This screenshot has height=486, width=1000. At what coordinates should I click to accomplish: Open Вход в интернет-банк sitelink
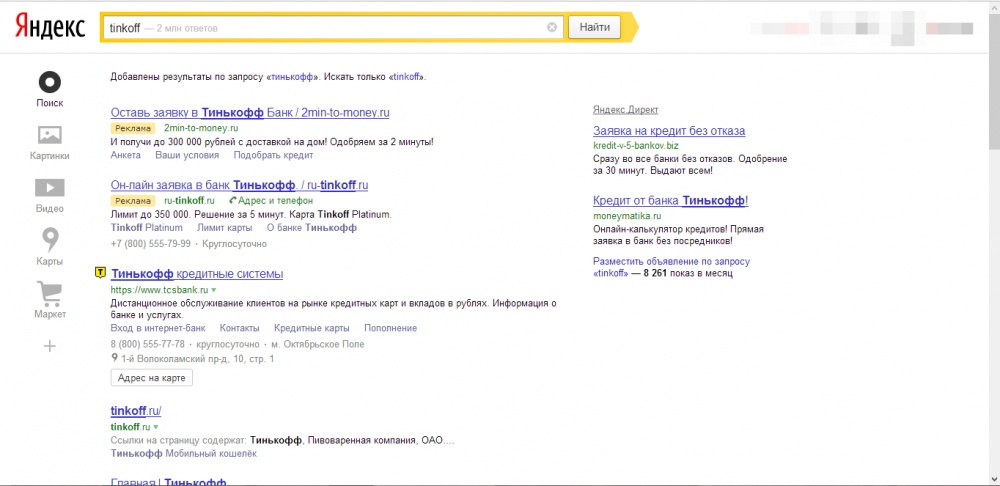click(158, 328)
